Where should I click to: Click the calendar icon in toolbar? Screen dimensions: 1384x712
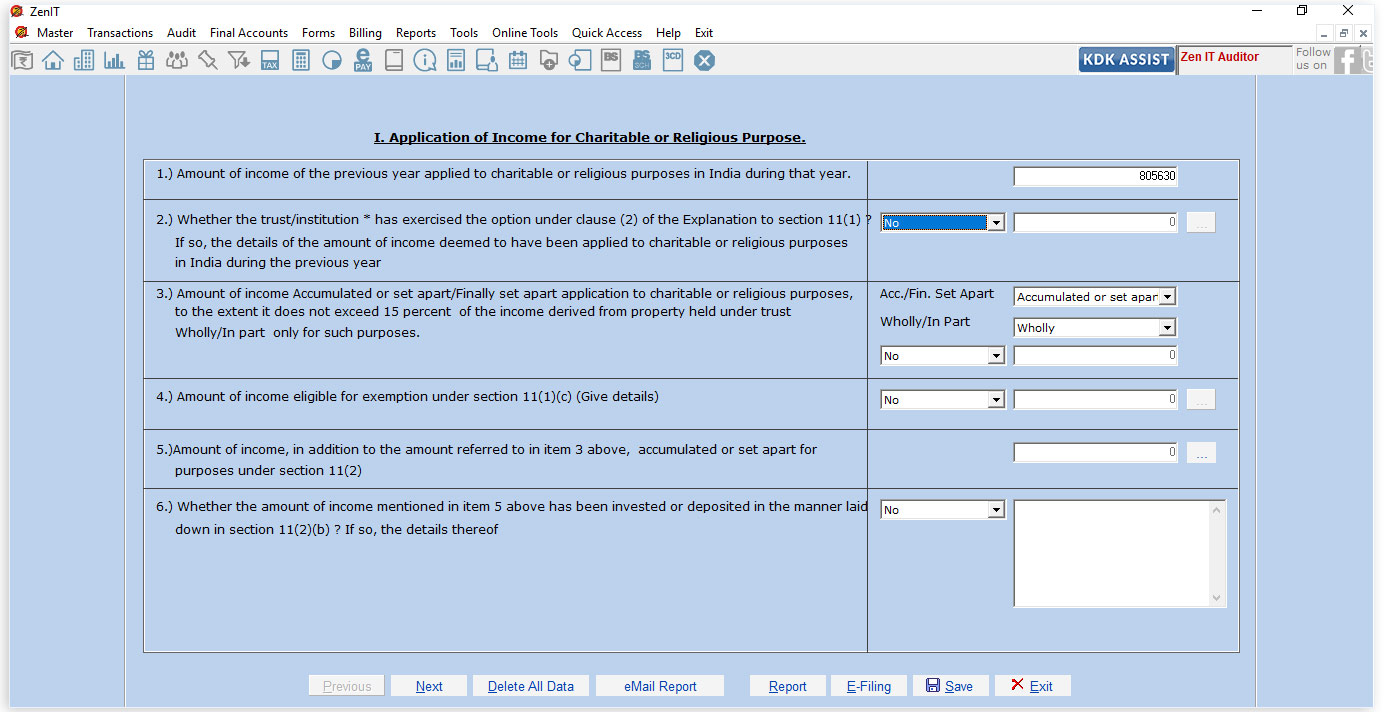(x=518, y=61)
